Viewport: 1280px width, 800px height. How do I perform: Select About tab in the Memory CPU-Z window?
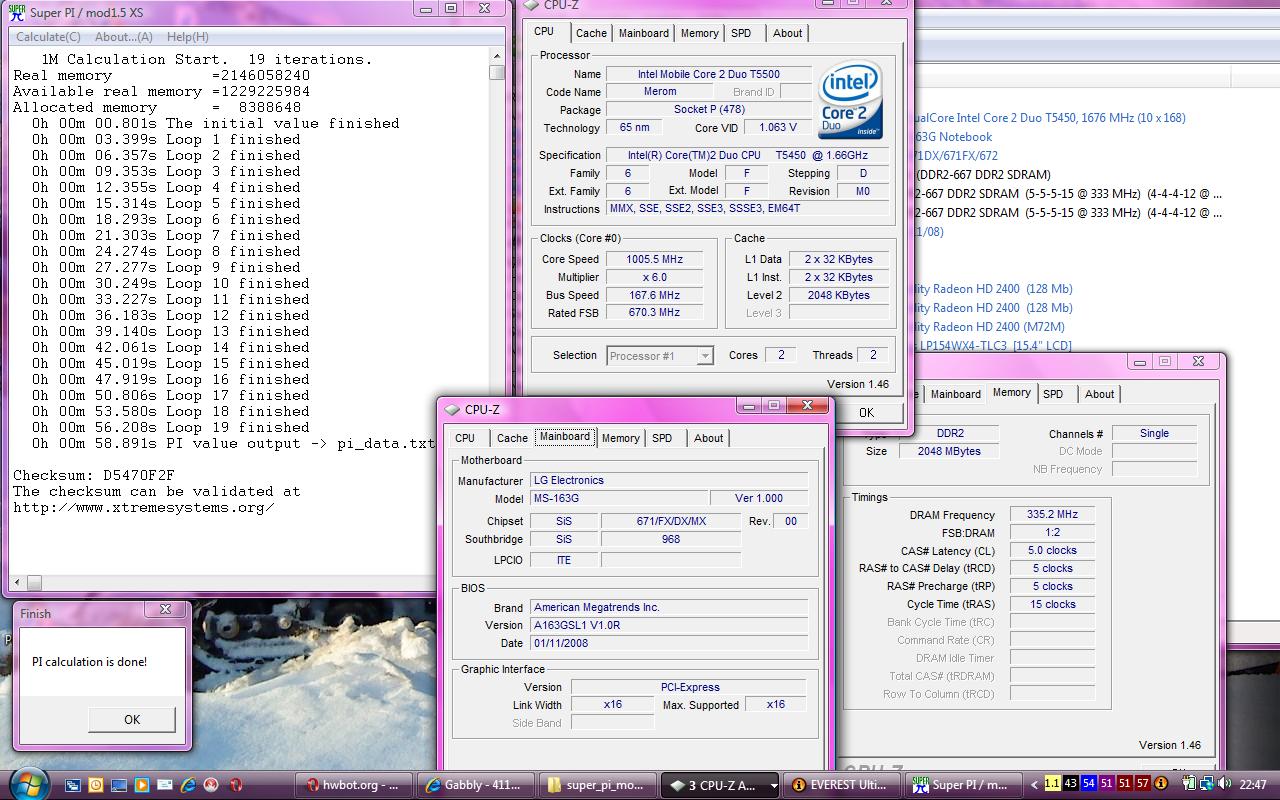(x=1099, y=394)
